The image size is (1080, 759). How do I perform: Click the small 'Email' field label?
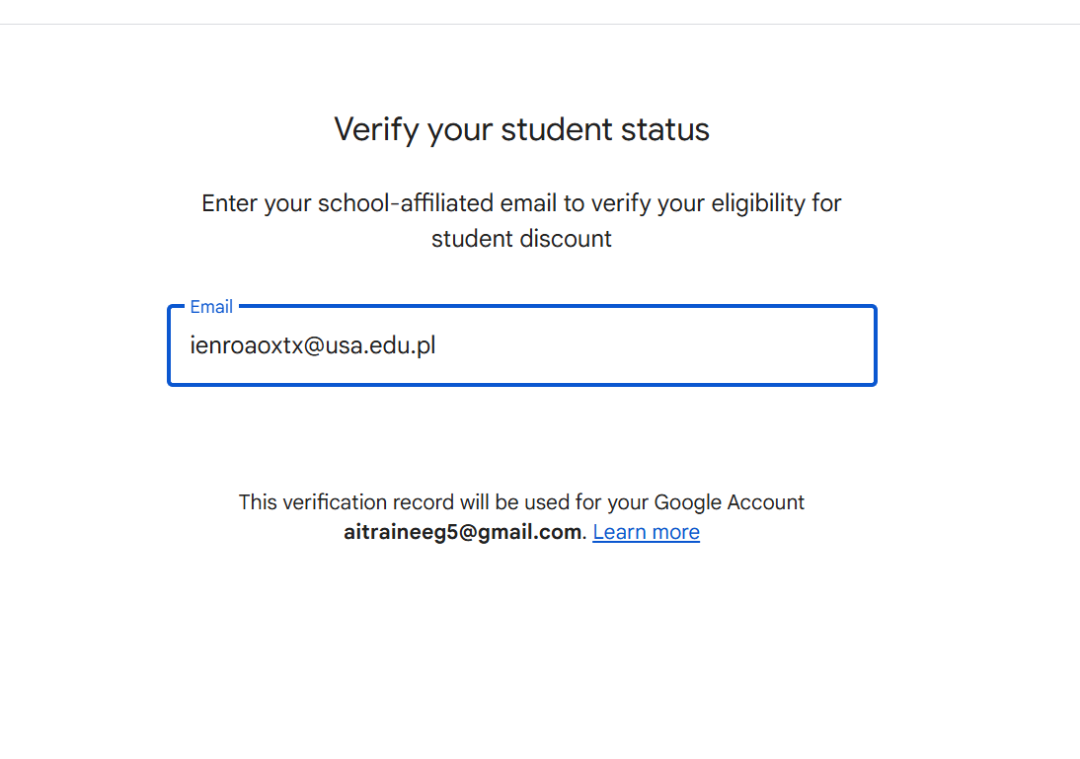click(x=211, y=307)
